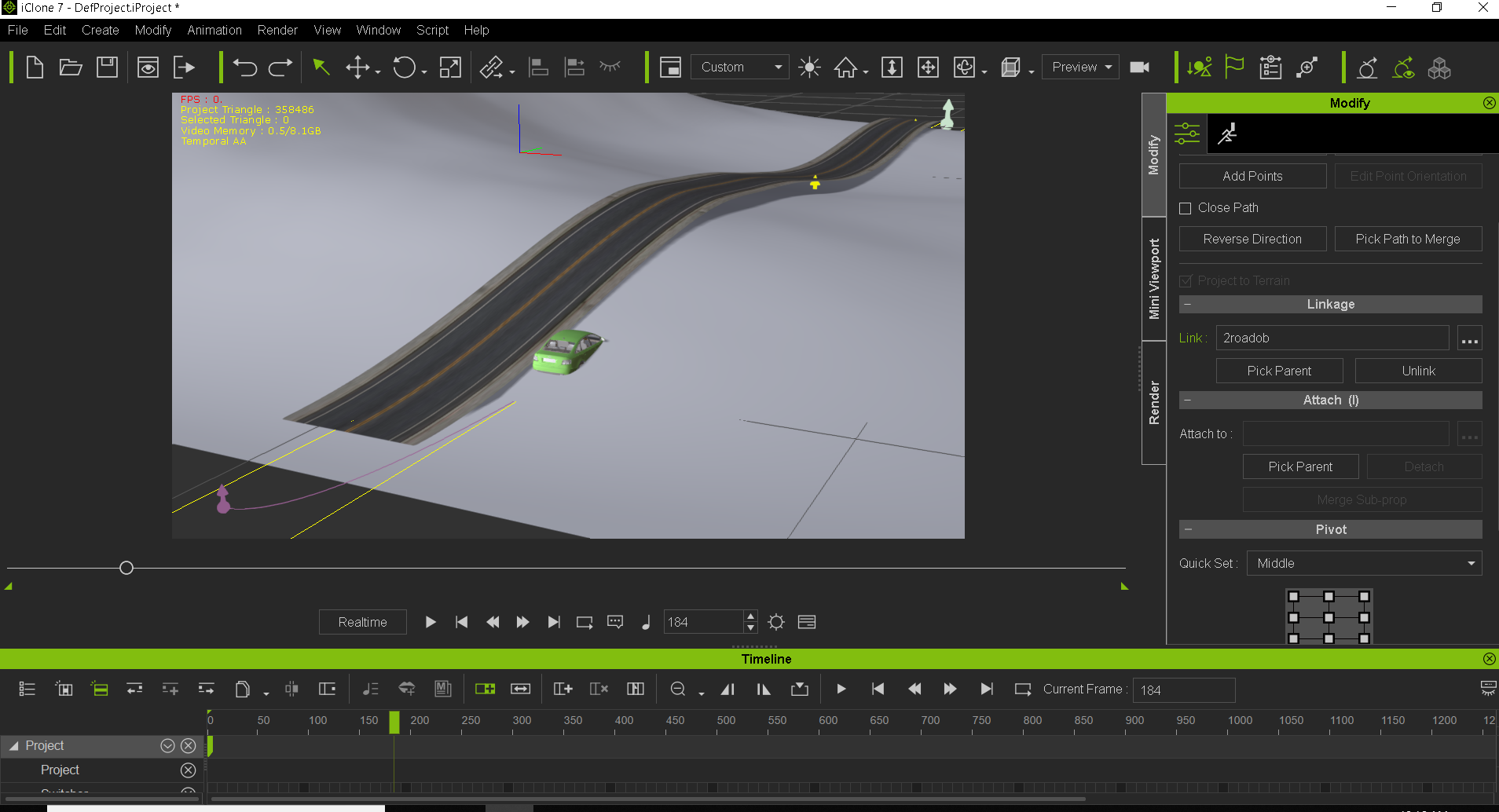
Task: Click the Unlink button
Action: pyautogui.click(x=1418, y=371)
